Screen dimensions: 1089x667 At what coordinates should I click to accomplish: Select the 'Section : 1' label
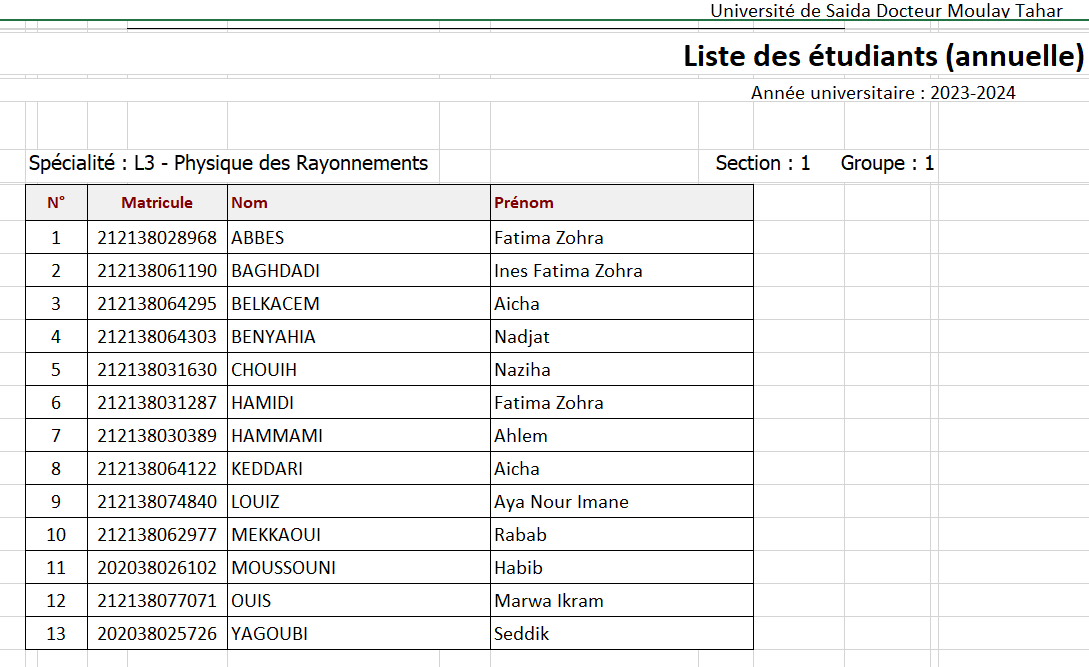tap(763, 163)
